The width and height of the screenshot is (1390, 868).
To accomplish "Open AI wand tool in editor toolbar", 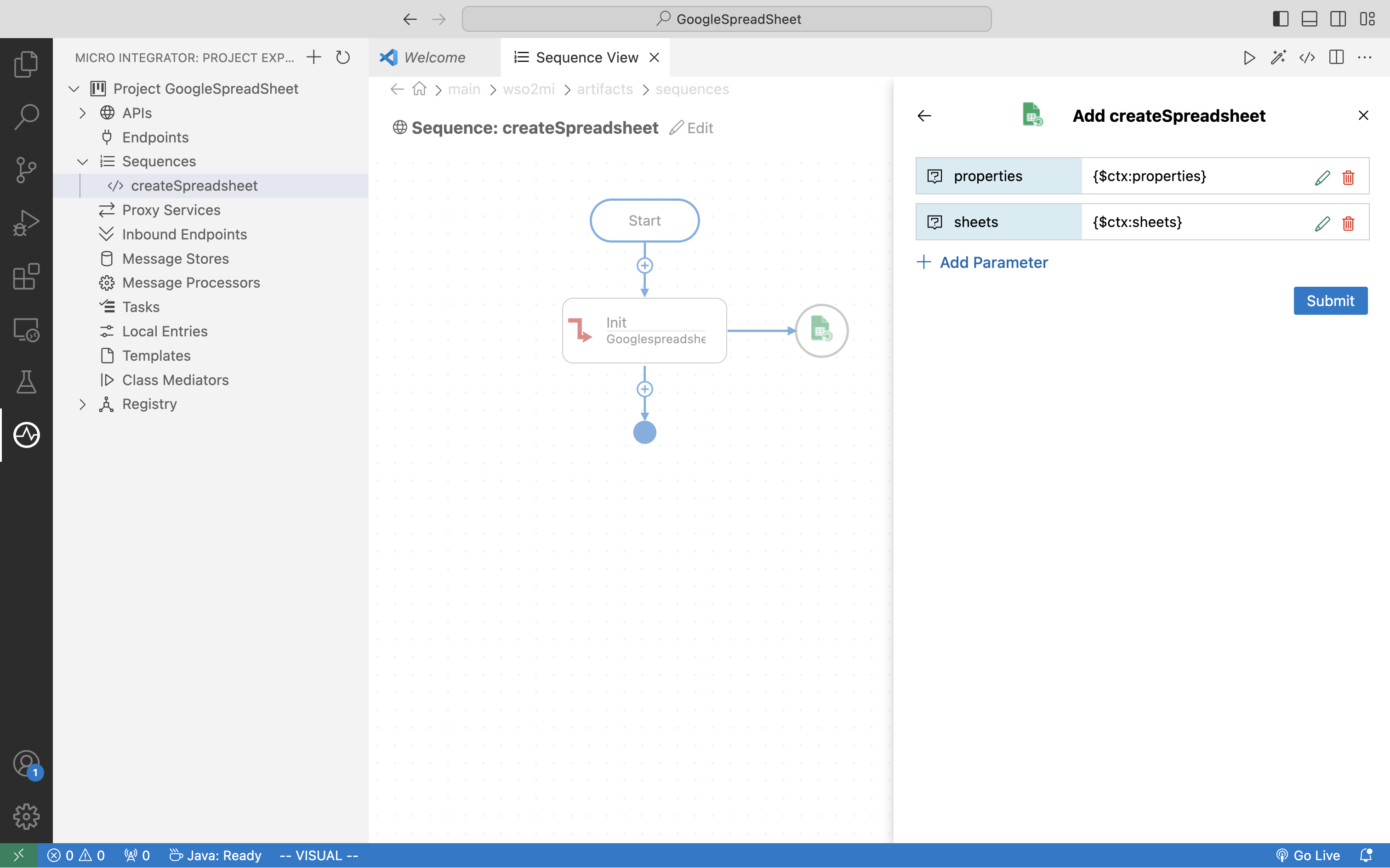I will (x=1278, y=57).
